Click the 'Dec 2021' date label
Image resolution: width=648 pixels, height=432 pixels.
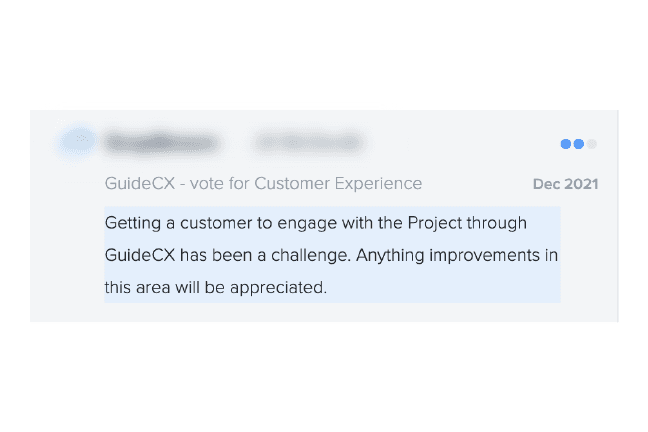coord(565,185)
